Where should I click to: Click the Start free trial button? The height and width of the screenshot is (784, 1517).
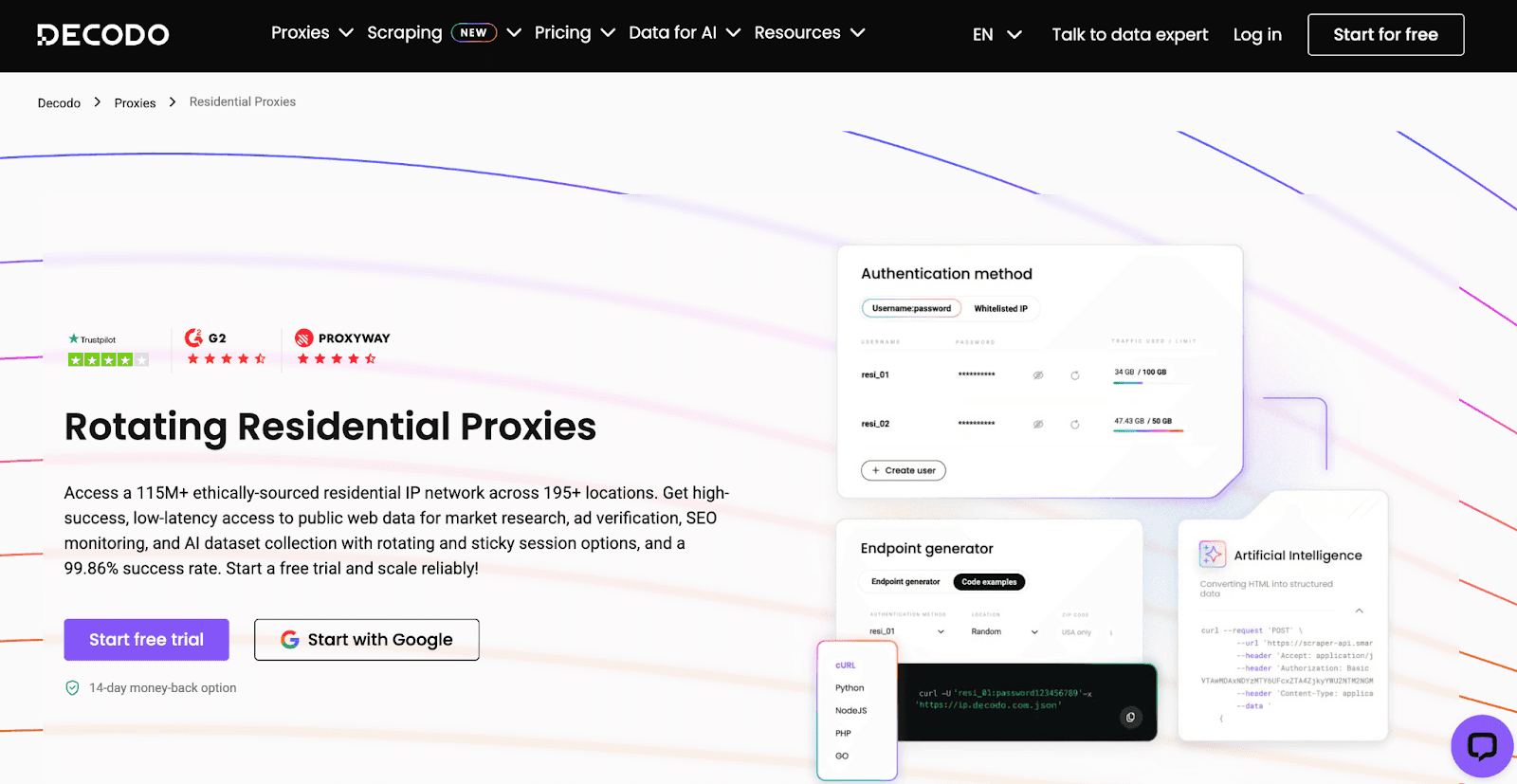click(x=146, y=640)
